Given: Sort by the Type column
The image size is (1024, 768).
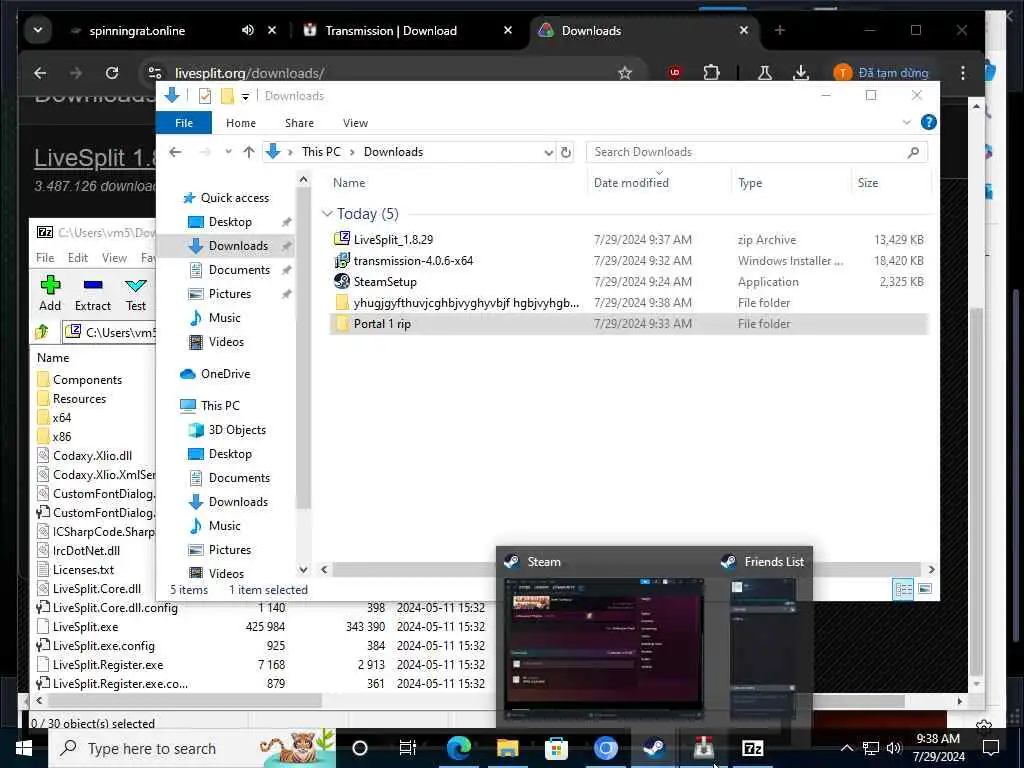Looking at the screenshot, I should tap(750, 183).
